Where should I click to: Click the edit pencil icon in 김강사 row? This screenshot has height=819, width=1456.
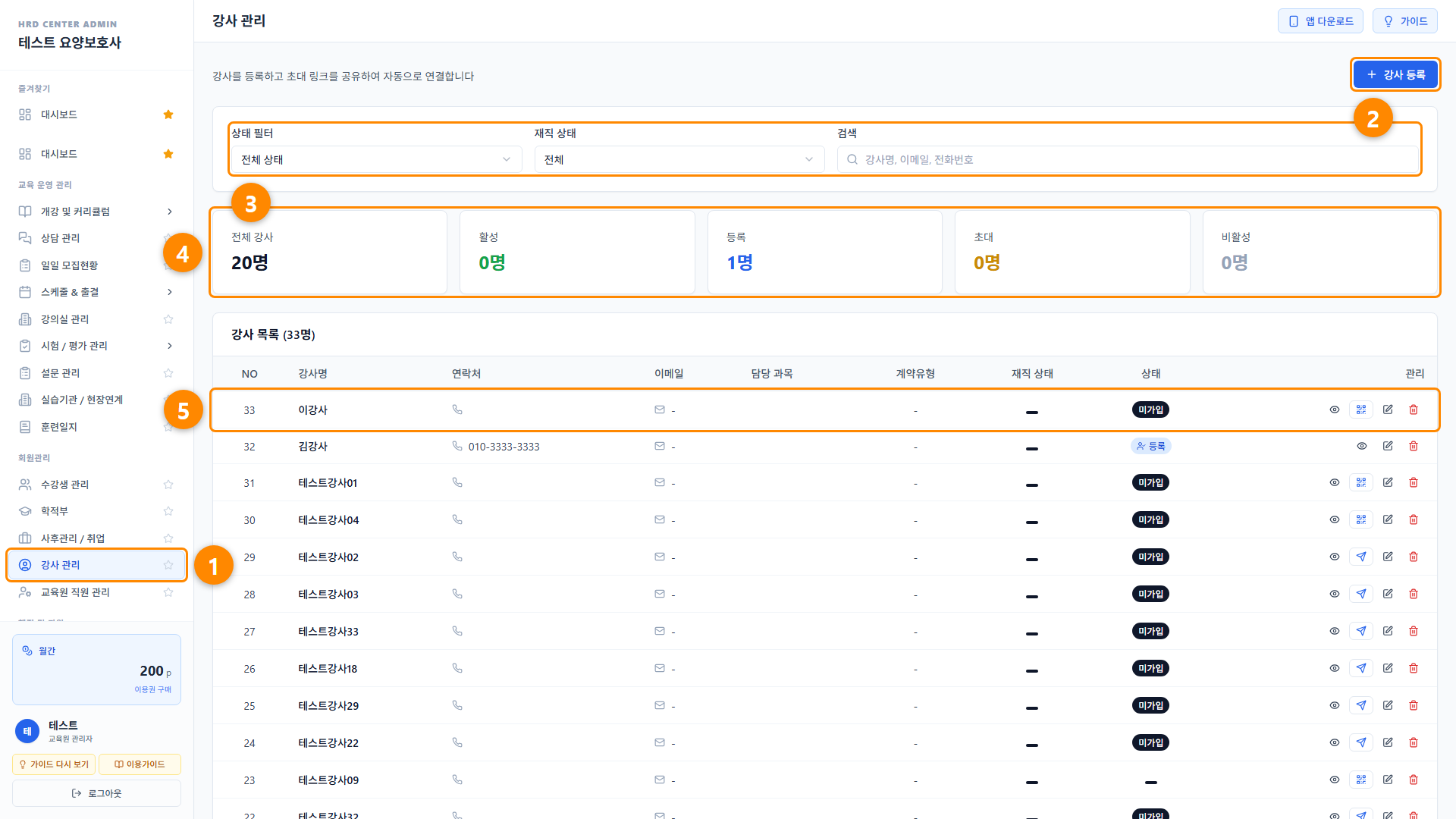[x=1388, y=446]
